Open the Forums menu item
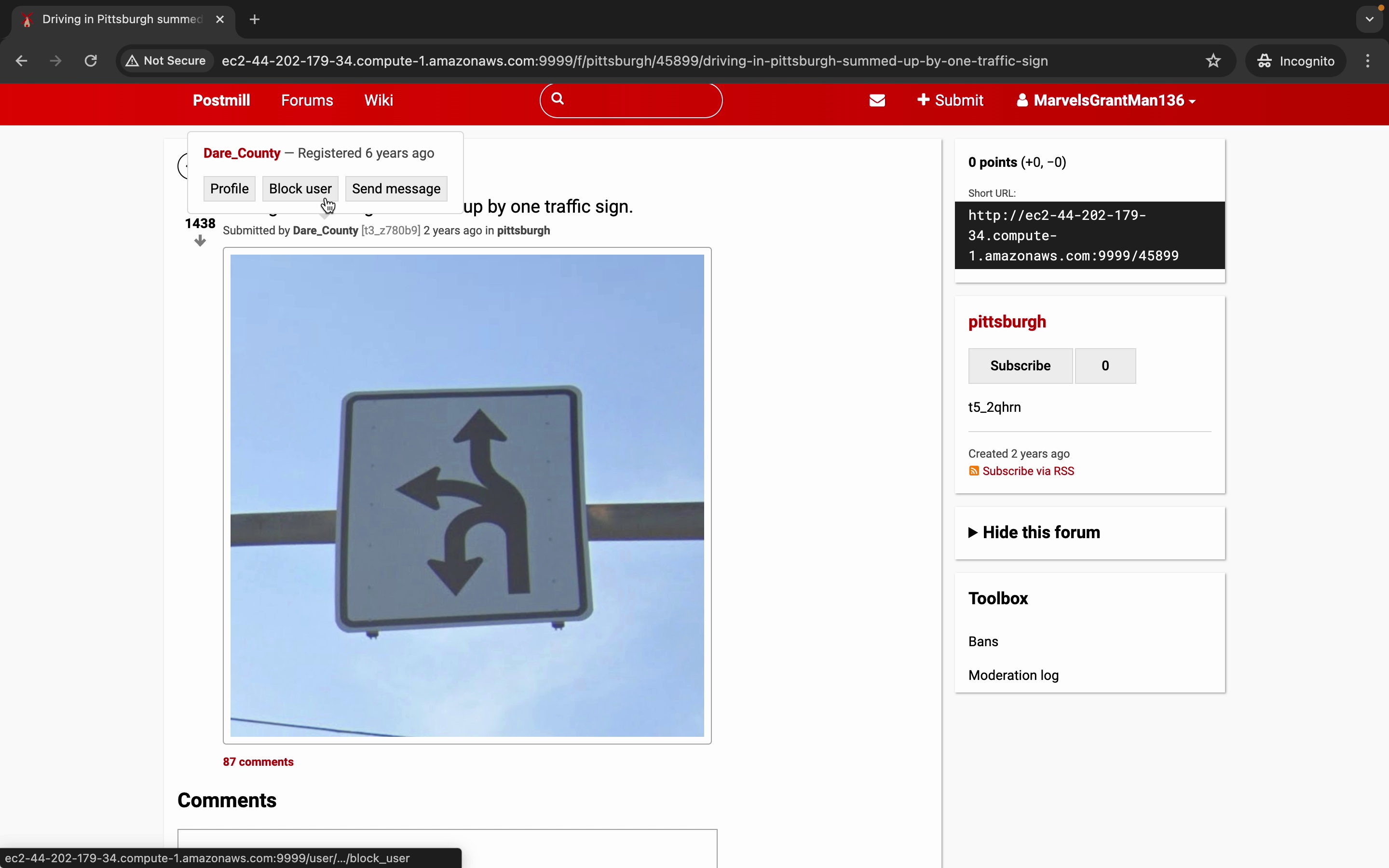This screenshot has width=1389, height=868. tap(307, 100)
